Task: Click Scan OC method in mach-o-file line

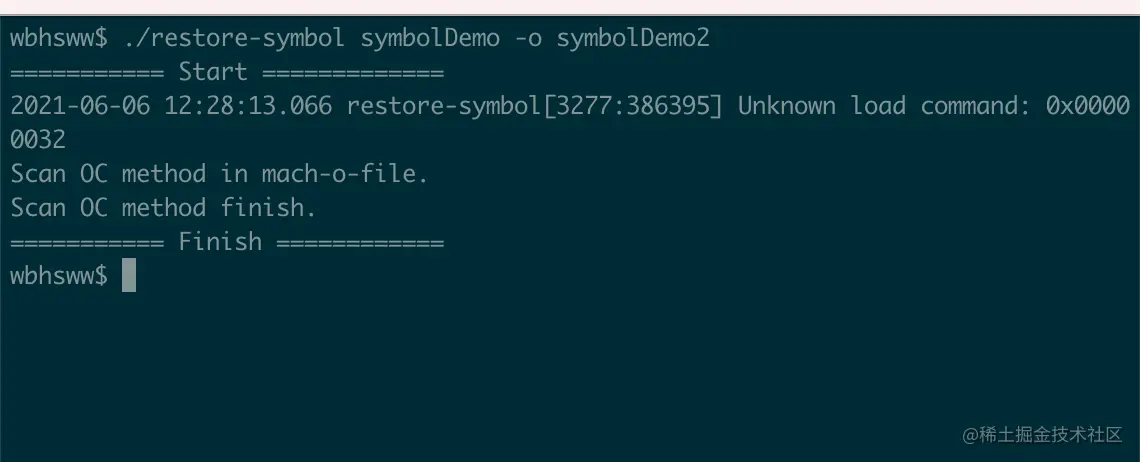Action: coord(219,174)
